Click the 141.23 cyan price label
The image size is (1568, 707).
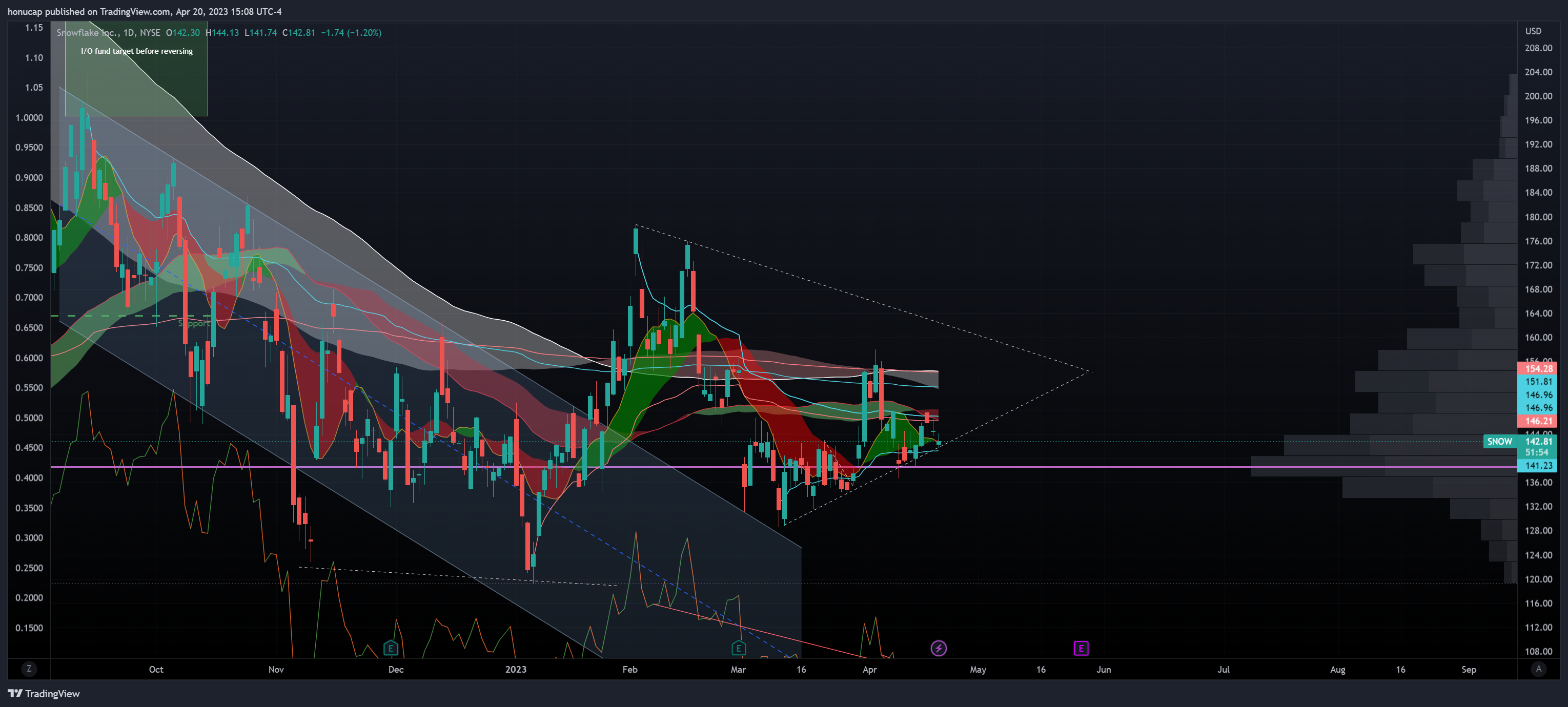tap(1538, 466)
